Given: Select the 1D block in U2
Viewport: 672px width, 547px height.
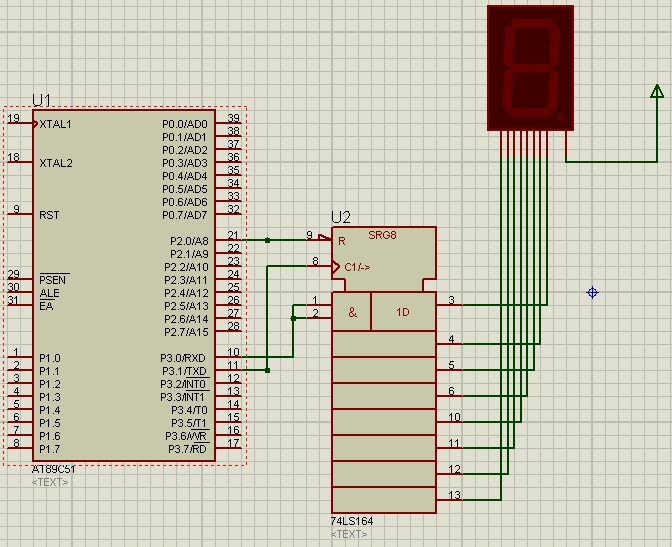Looking at the screenshot, I should 403,312.
